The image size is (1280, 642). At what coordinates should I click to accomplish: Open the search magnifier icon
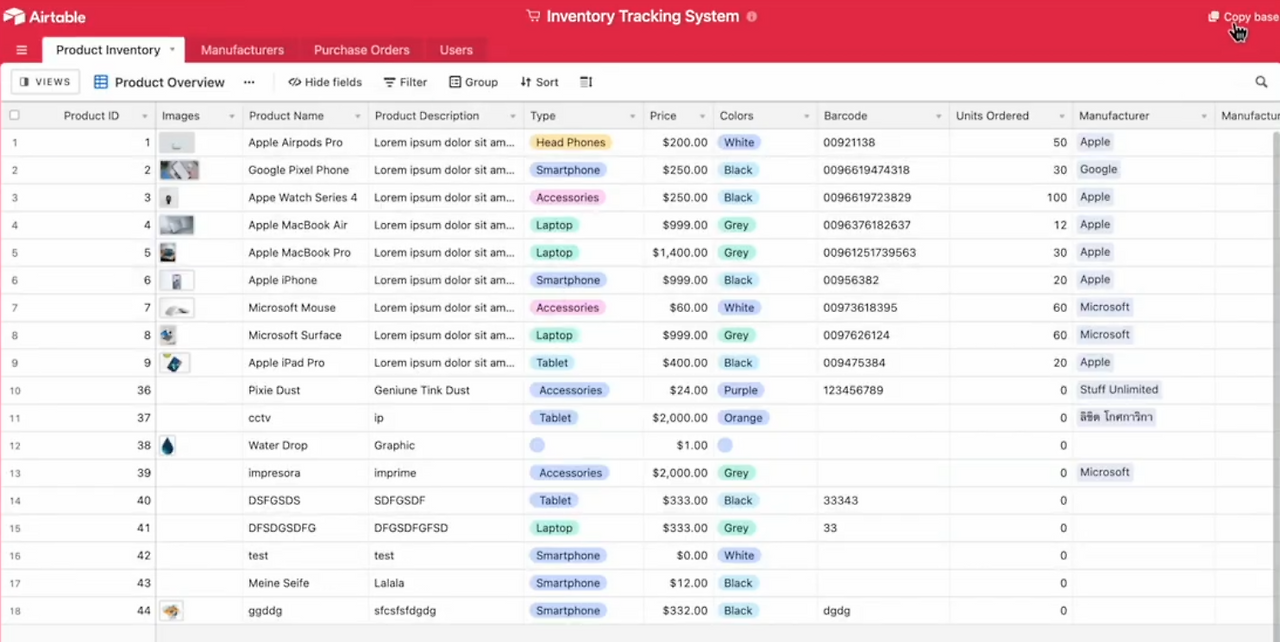pos(1261,82)
